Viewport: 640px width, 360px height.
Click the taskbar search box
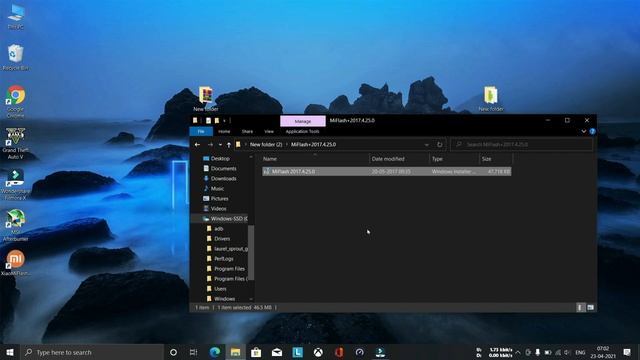pyautogui.click(x=92, y=352)
